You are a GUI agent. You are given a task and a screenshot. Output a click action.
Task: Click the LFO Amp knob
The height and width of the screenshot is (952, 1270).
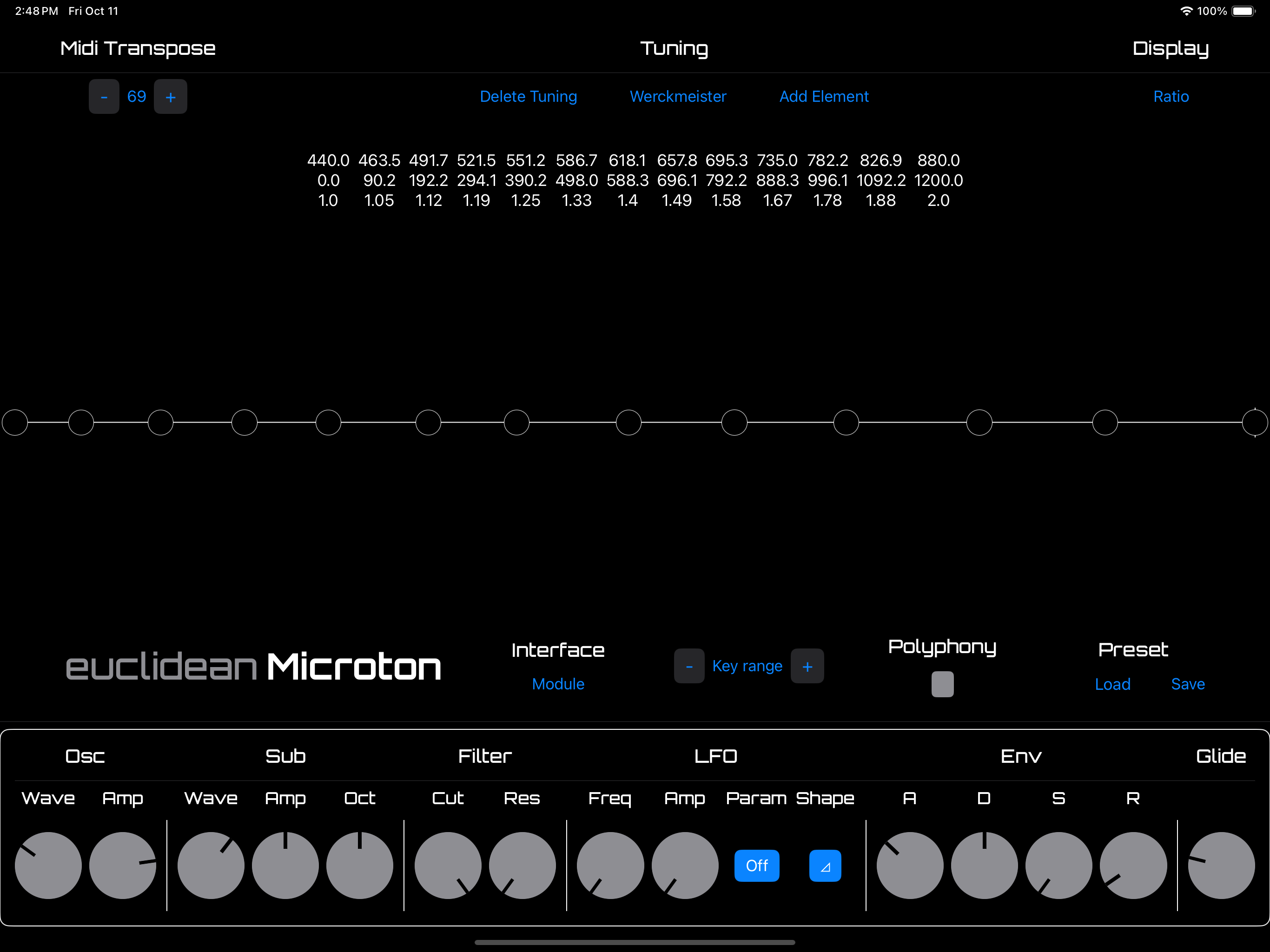pos(685,865)
